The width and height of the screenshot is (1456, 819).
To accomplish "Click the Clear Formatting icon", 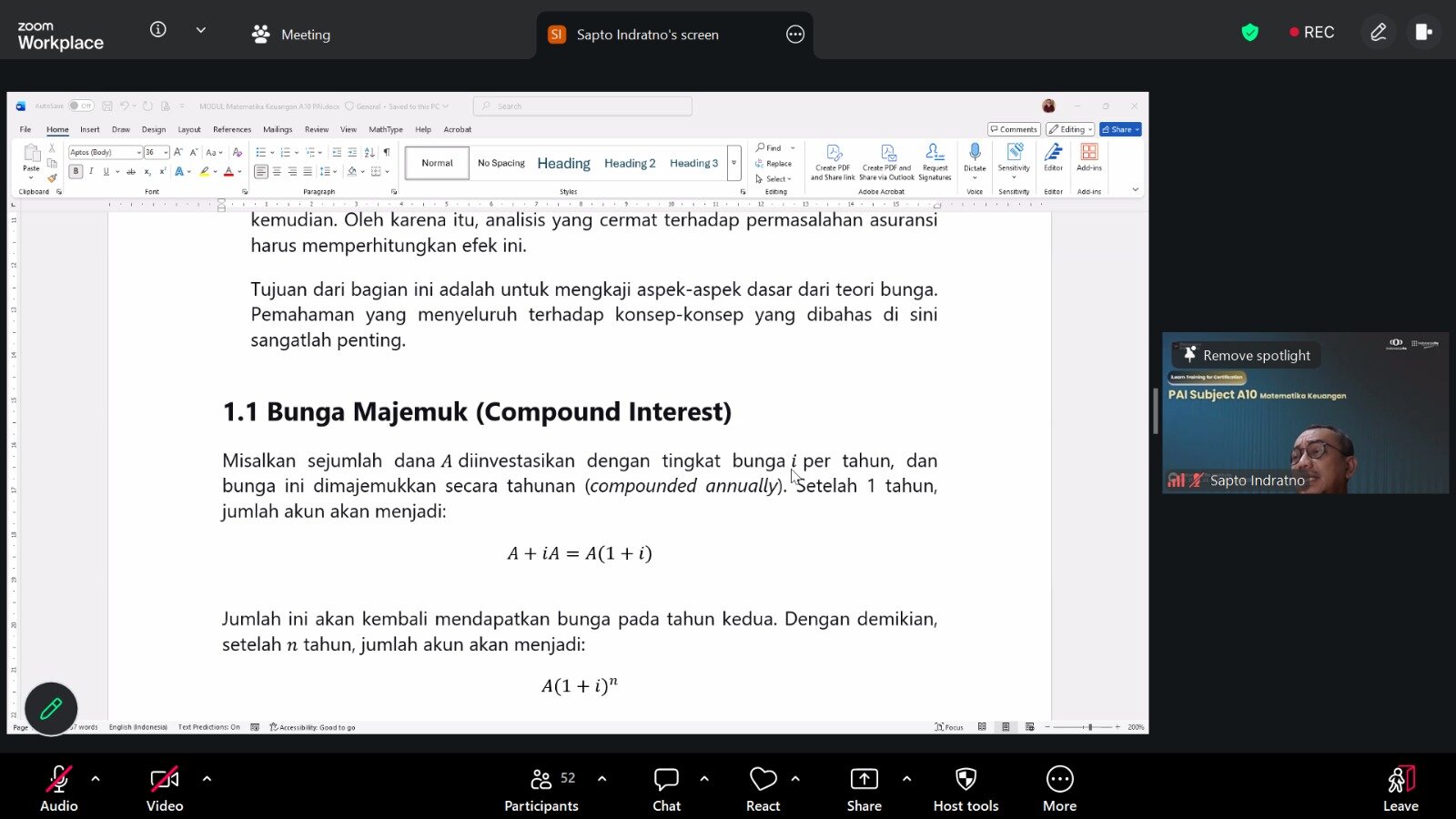I will 238,152.
